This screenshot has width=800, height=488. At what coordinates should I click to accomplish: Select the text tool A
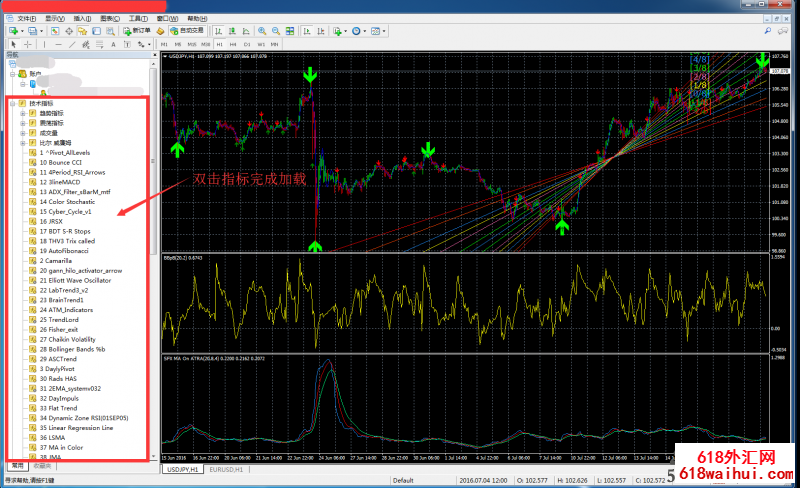tap(113, 44)
